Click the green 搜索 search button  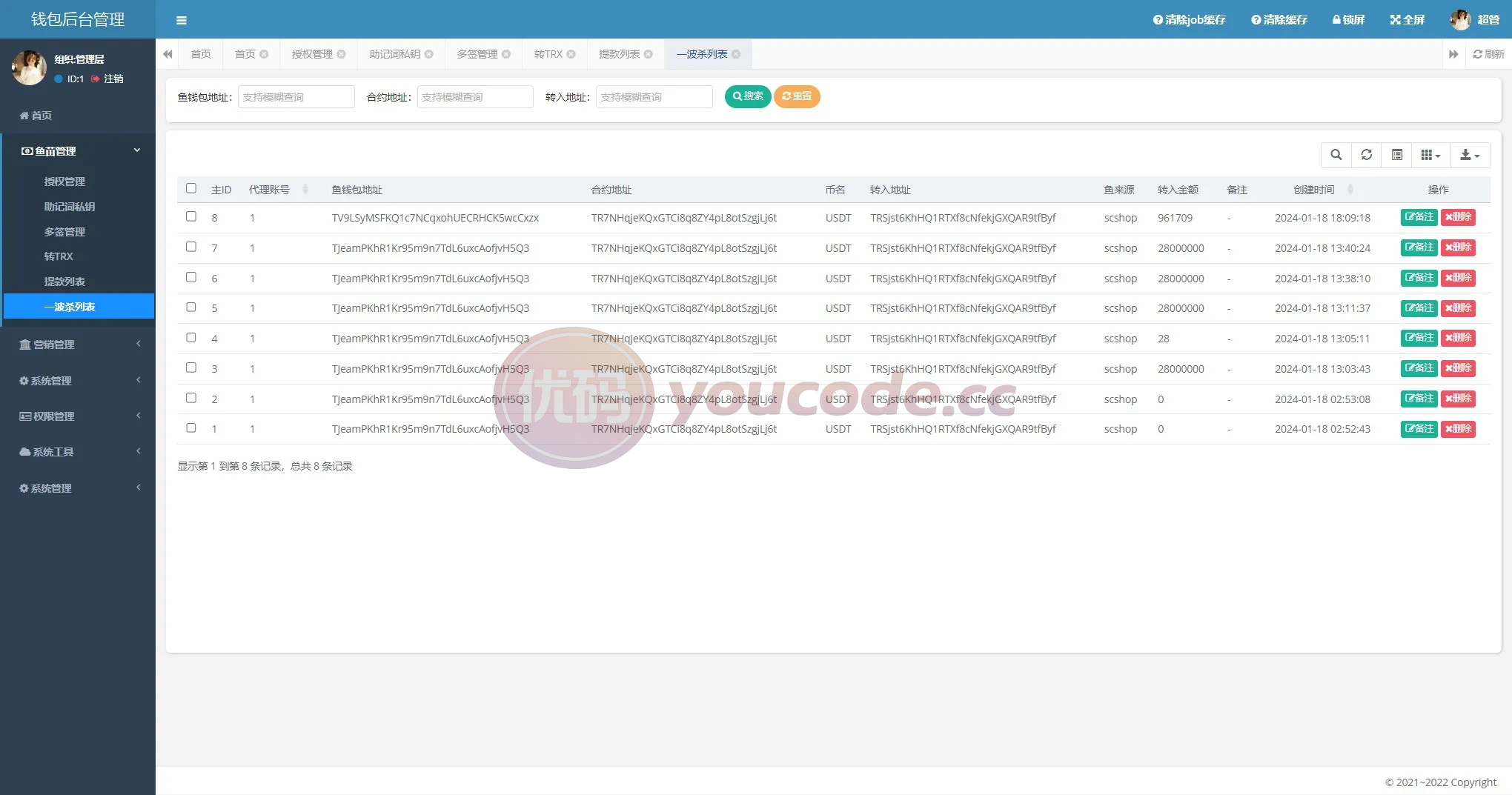pos(748,96)
